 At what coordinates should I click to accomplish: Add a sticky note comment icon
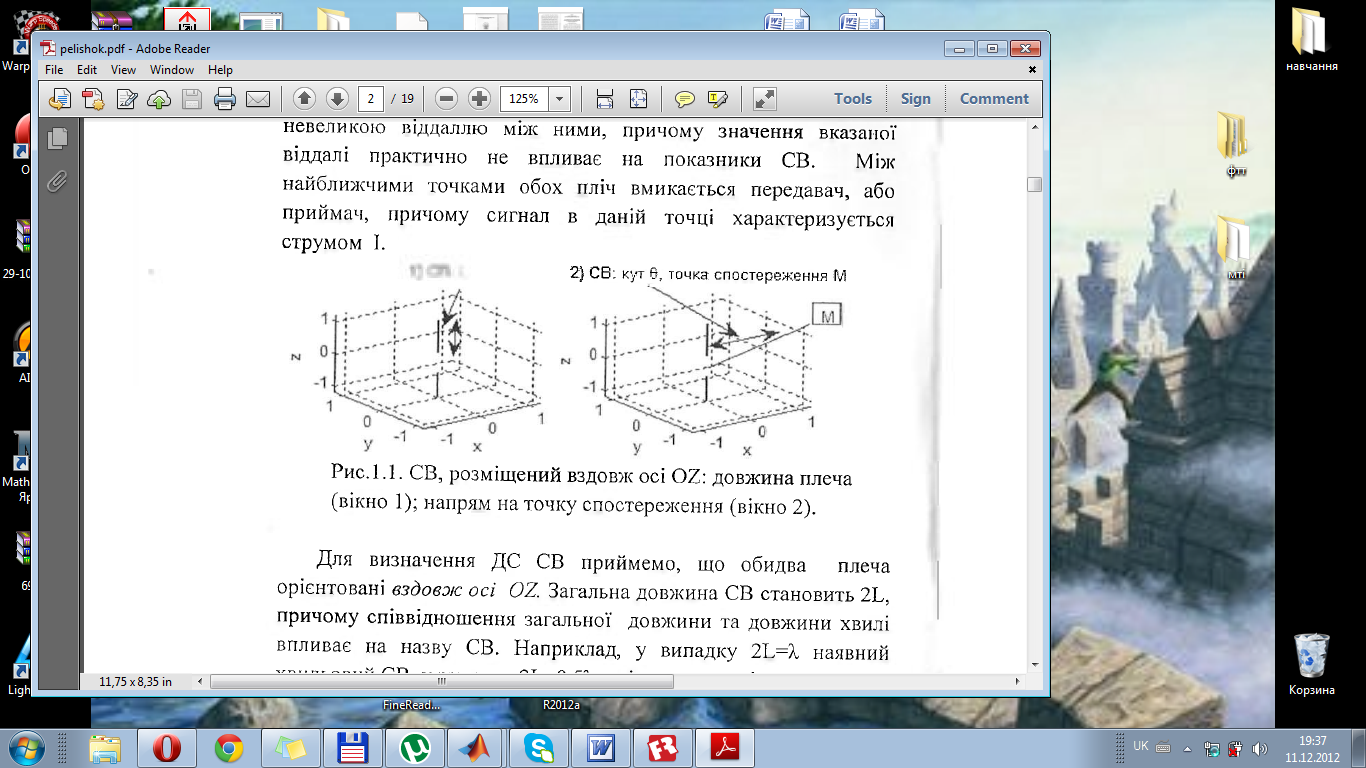pos(685,99)
